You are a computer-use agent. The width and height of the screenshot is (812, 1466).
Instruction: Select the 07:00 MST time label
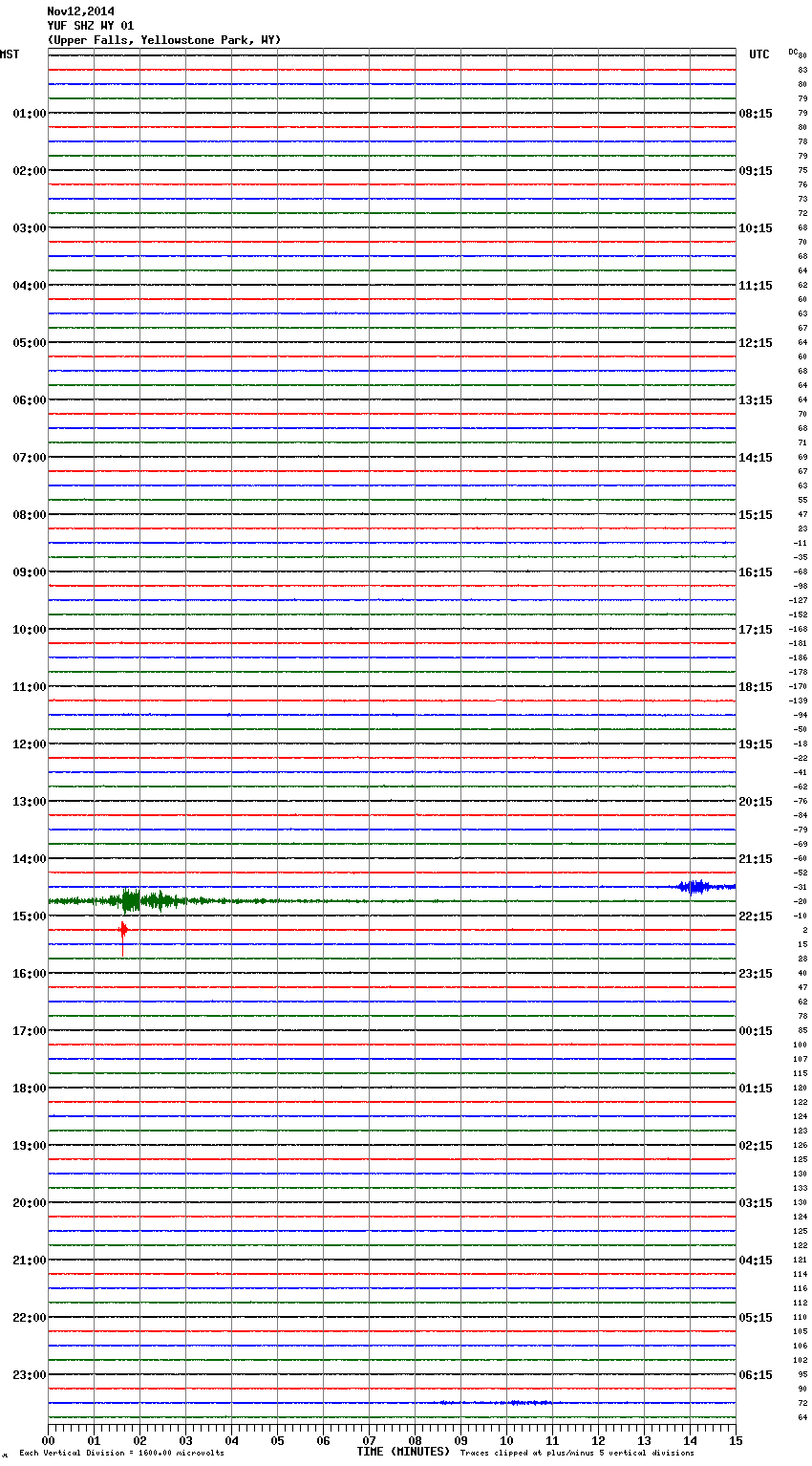point(29,458)
